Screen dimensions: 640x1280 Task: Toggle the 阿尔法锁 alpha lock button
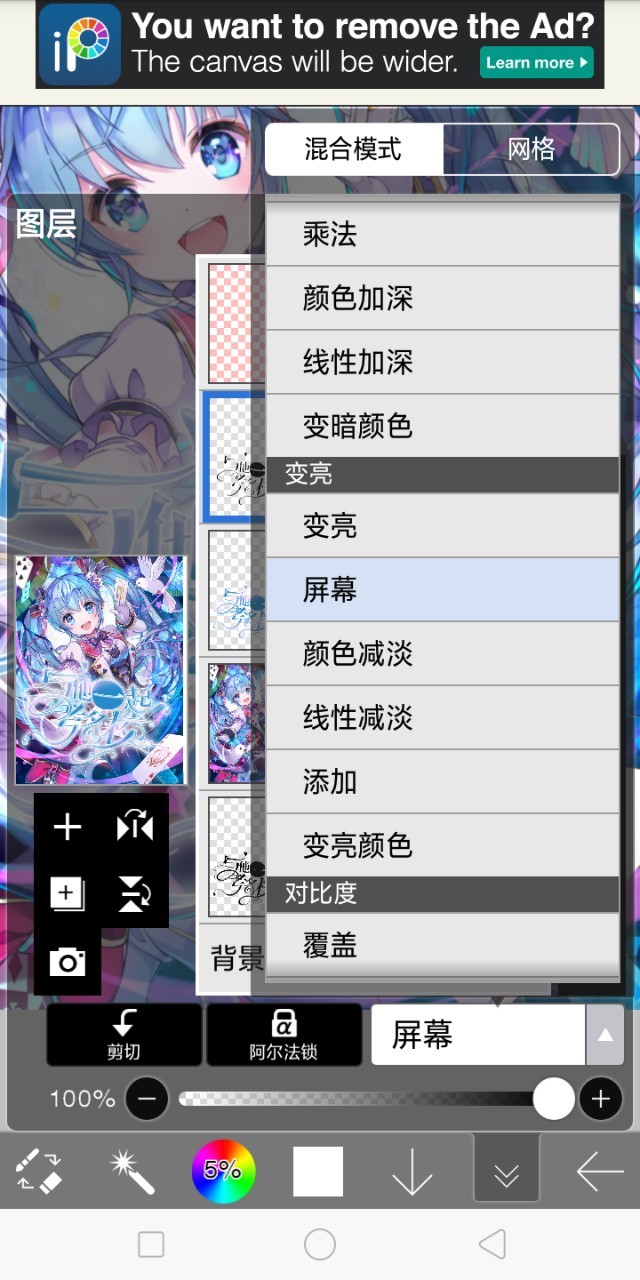(284, 1035)
